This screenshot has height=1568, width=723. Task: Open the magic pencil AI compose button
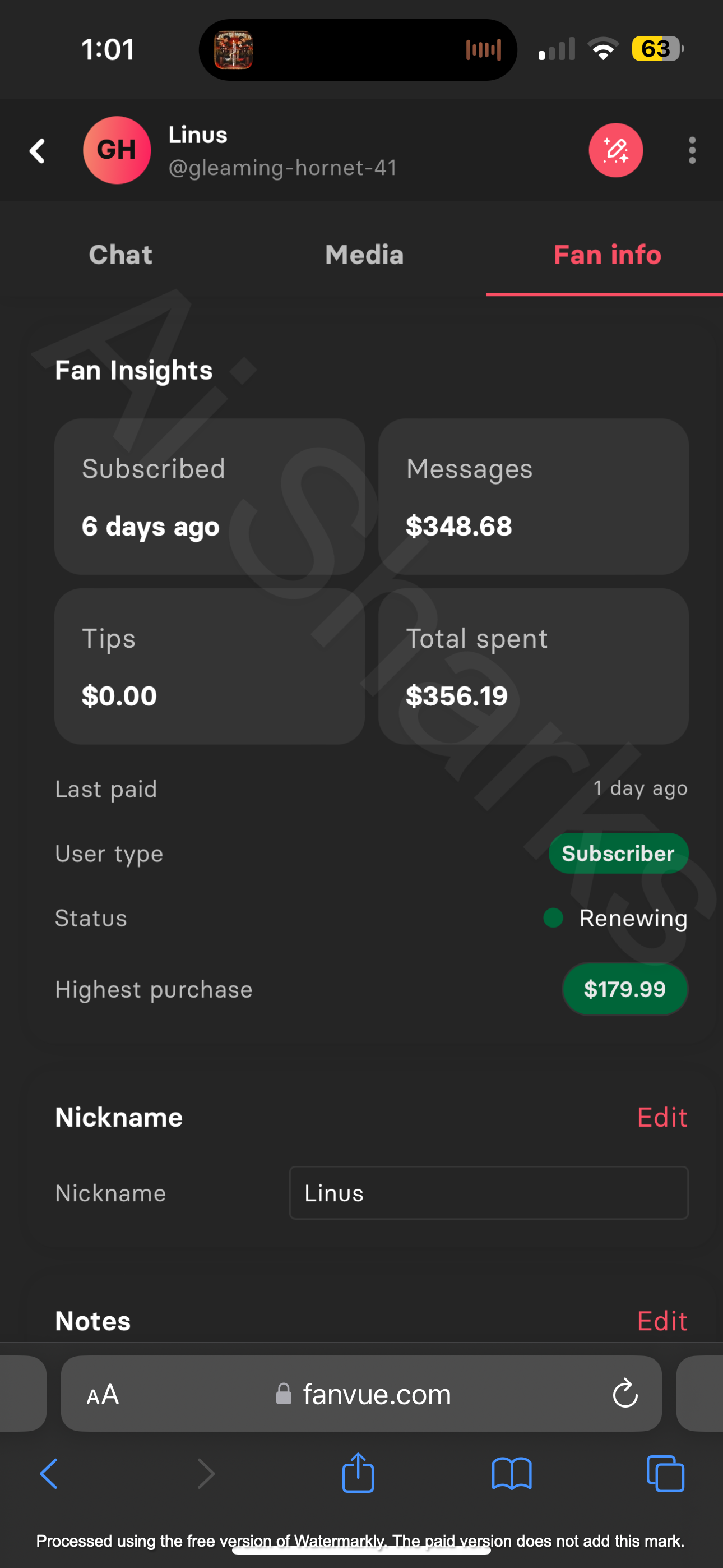(615, 150)
